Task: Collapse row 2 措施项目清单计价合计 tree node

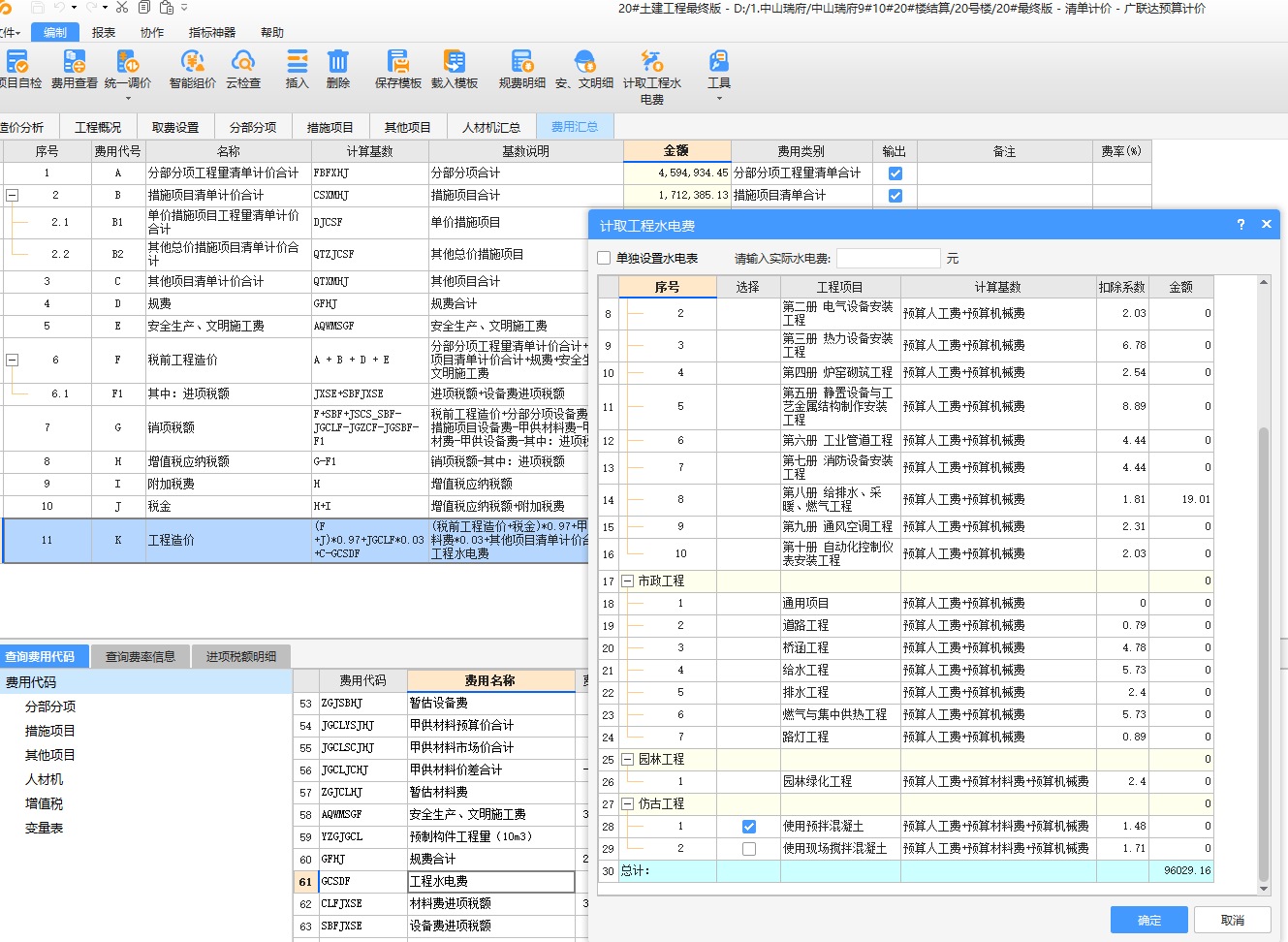Action: point(13,195)
